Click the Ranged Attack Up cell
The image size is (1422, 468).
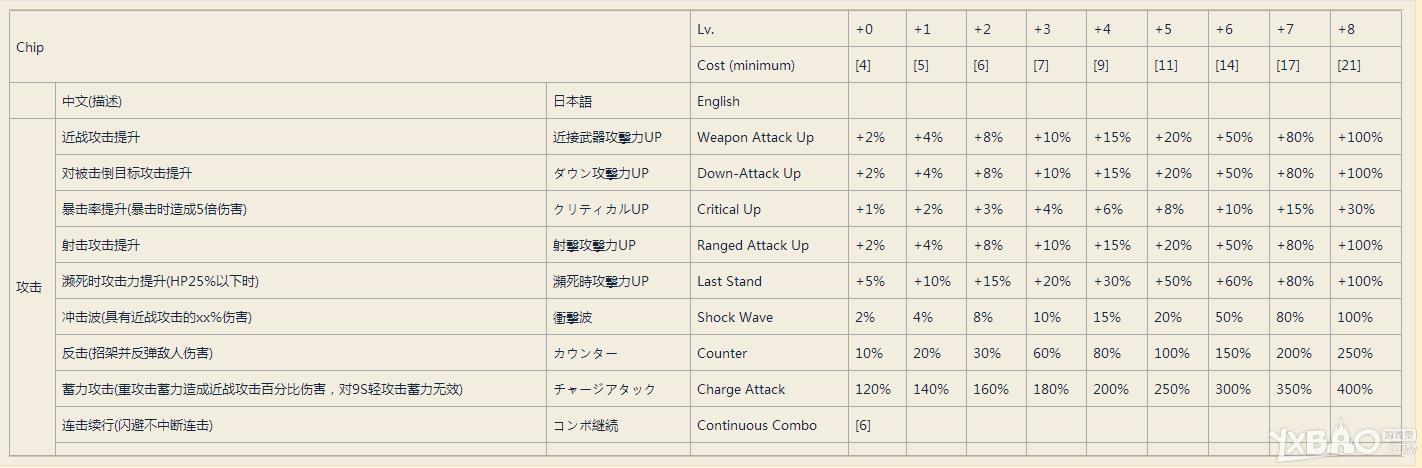pos(769,245)
